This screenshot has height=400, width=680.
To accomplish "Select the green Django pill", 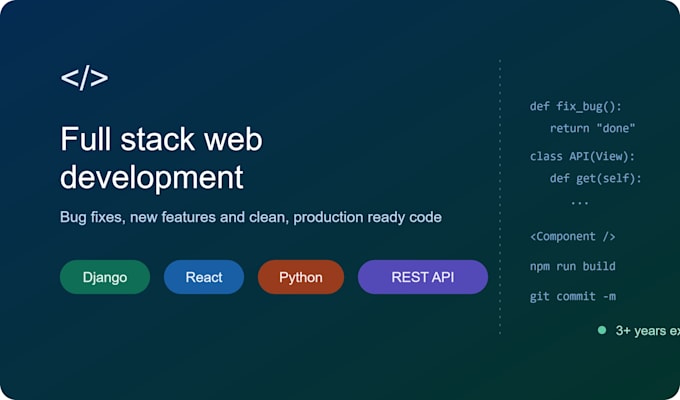I will tap(105, 277).
